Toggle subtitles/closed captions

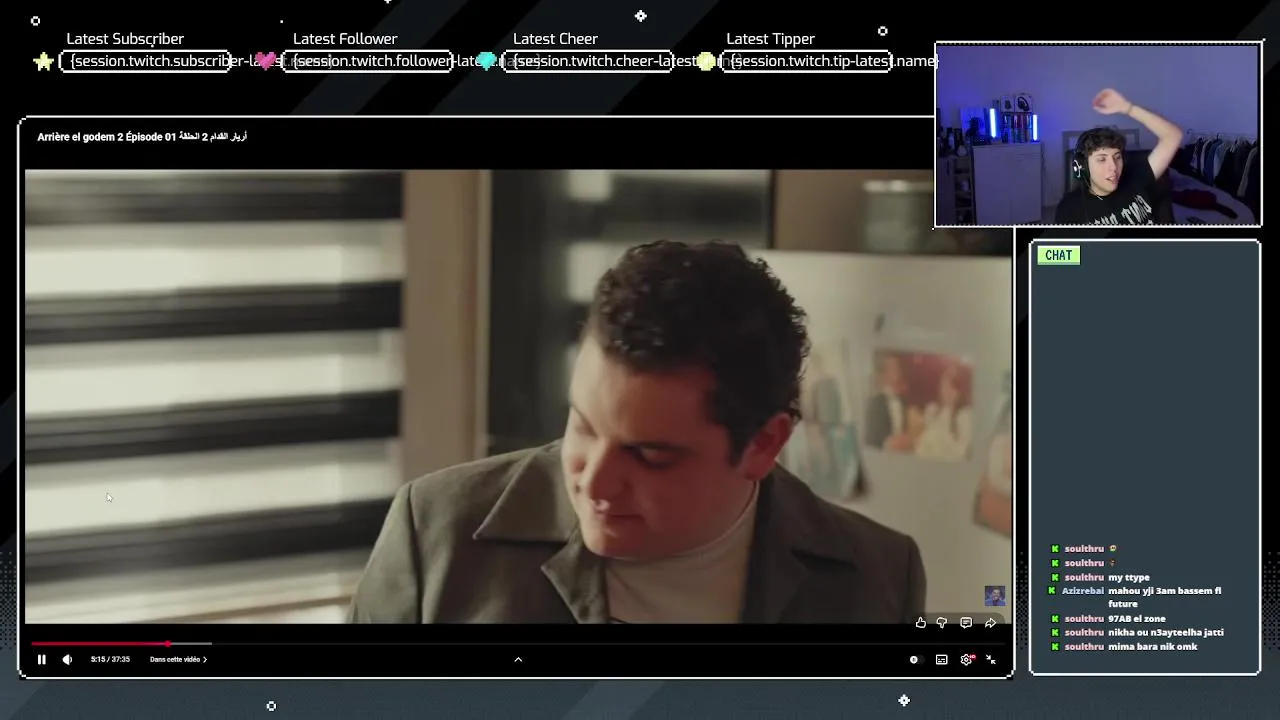pos(942,659)
